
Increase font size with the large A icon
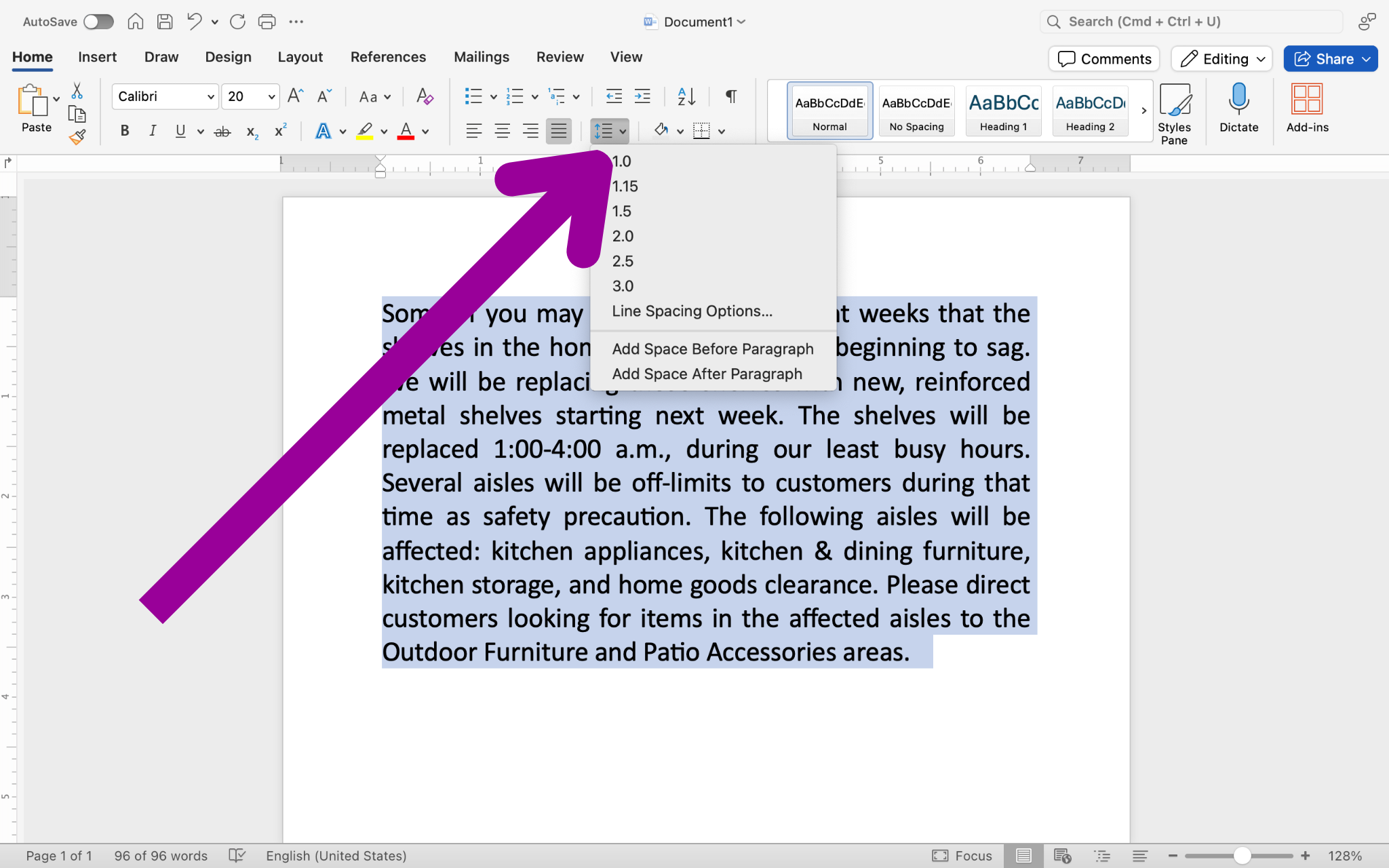click(x=295, y=96)
